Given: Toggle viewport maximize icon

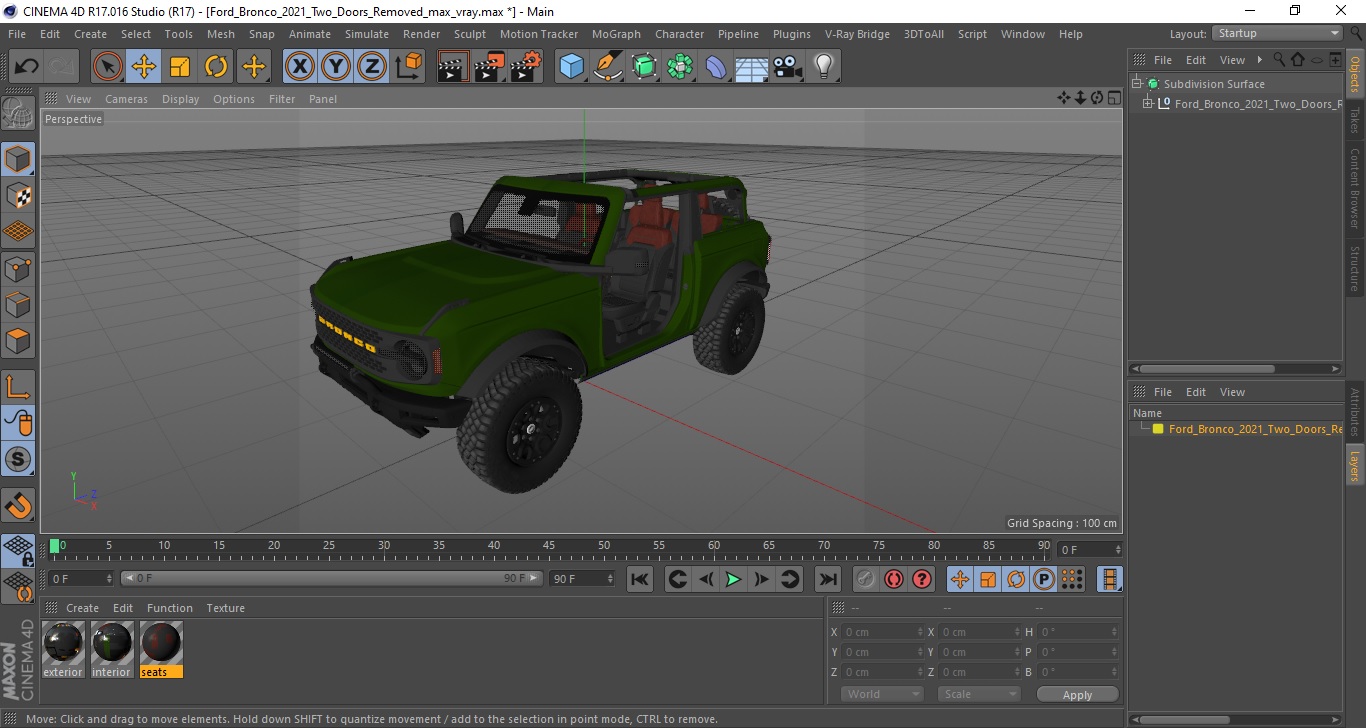Looking at the screenshot, I should tap(1114, 98).
